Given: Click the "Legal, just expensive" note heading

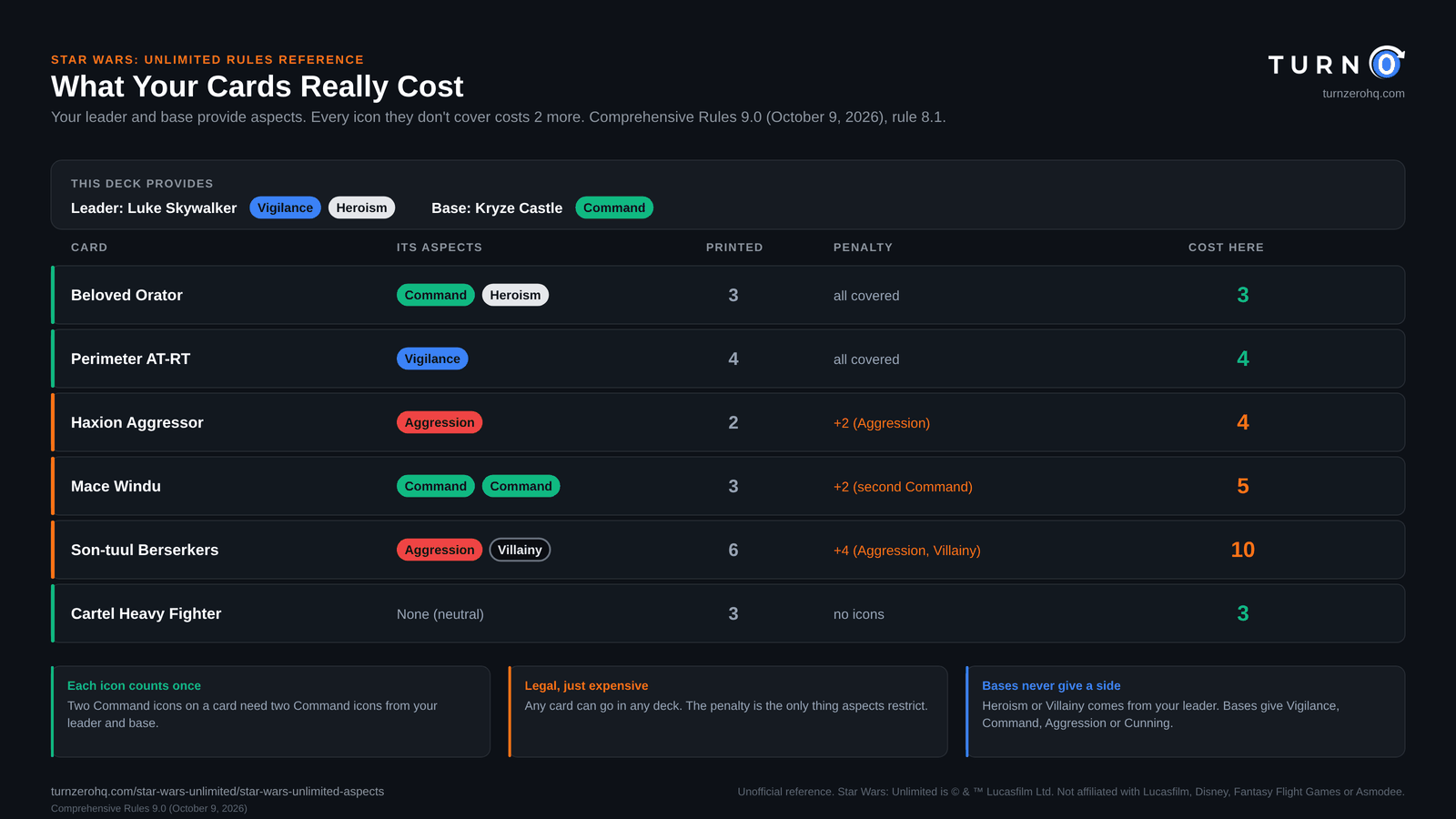Looking at the screenshot, I should coord(586,686).
